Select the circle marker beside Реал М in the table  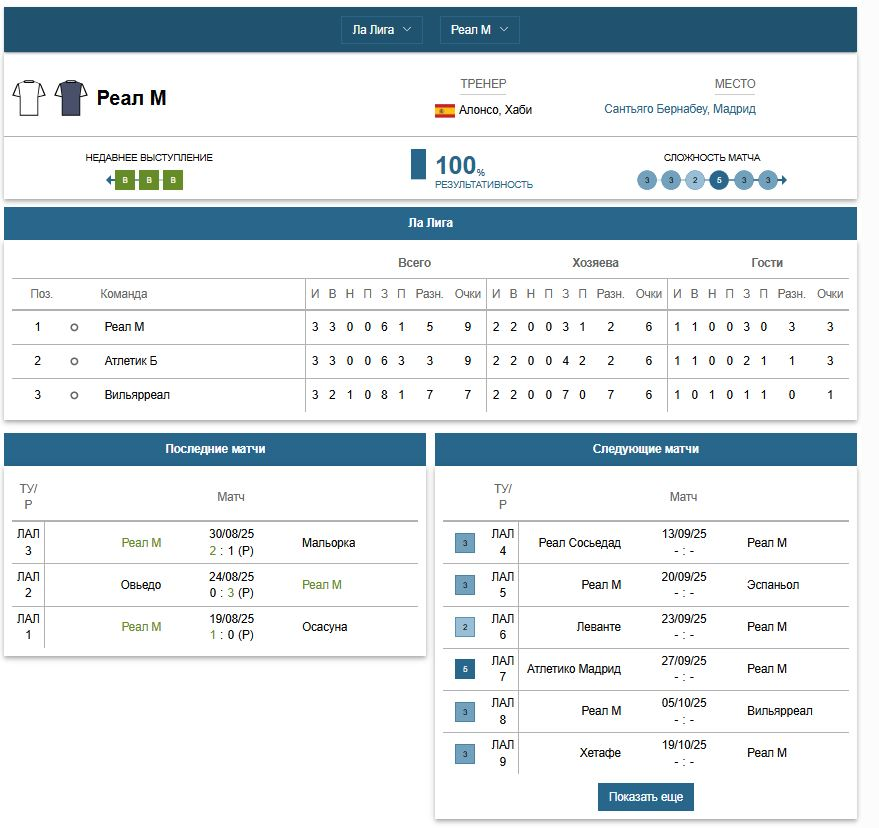tap(74, 327)
